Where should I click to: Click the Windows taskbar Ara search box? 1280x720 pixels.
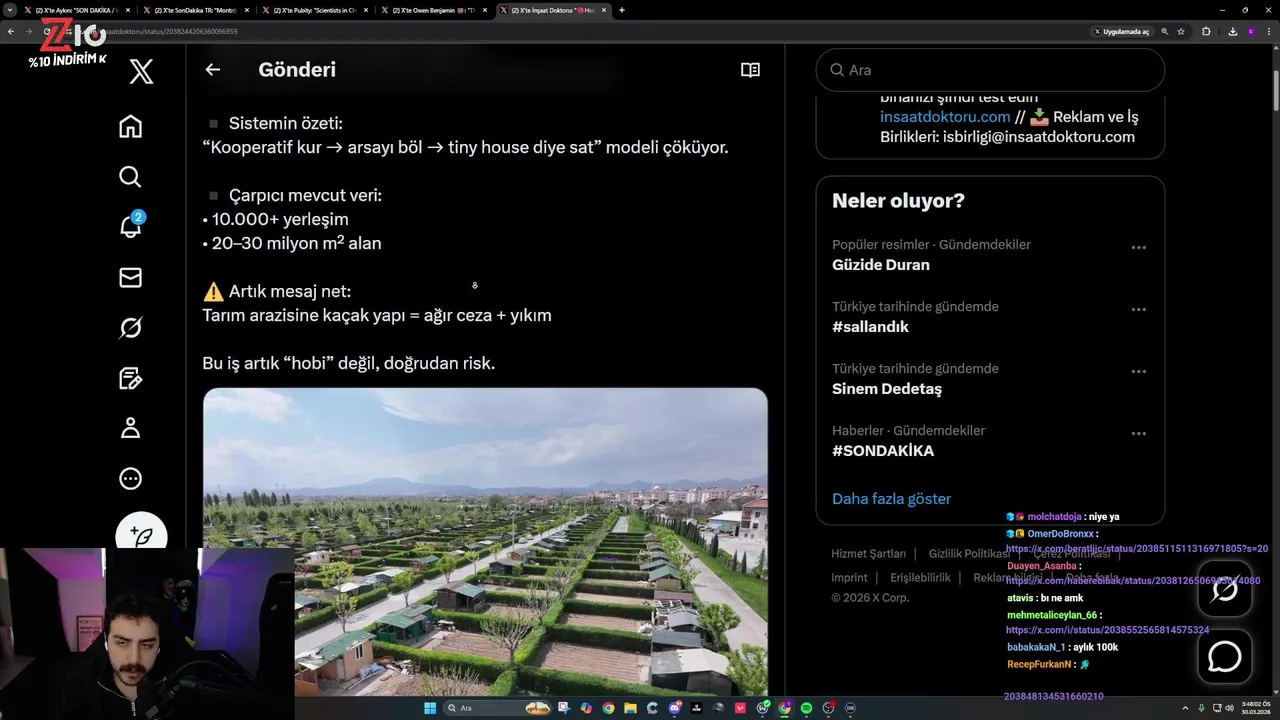497,708
